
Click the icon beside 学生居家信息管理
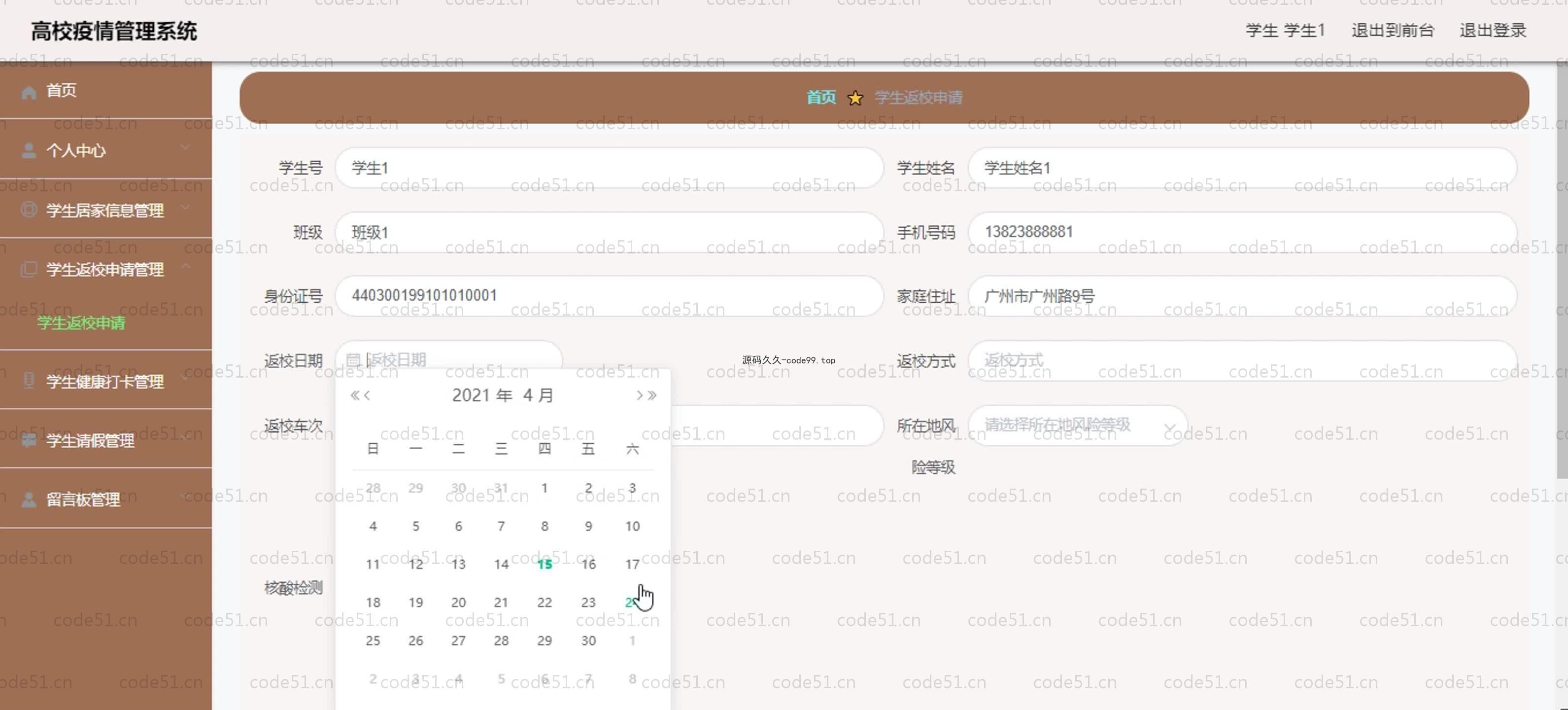point(29,210)
